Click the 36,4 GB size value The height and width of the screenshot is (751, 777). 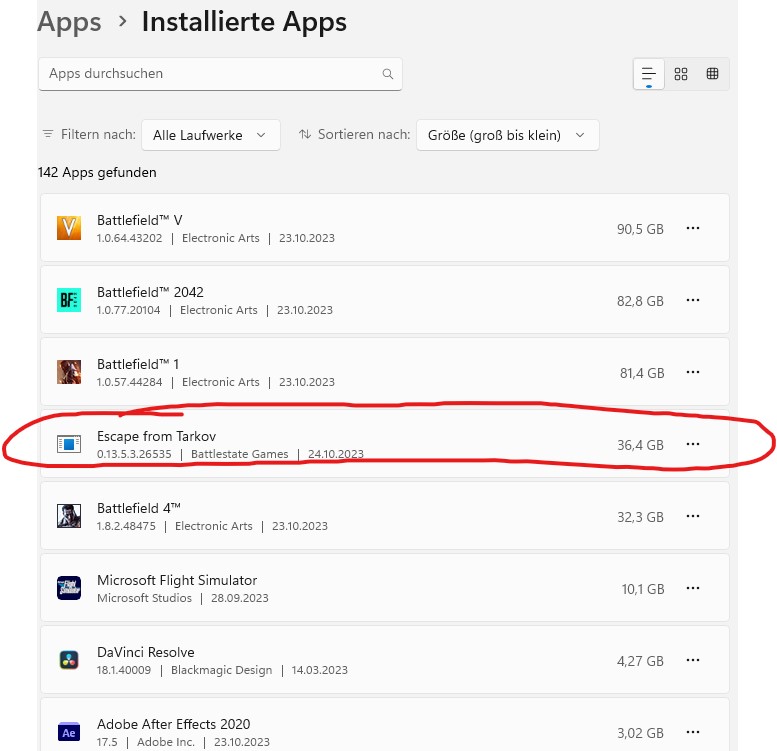(x=640, y=445)
